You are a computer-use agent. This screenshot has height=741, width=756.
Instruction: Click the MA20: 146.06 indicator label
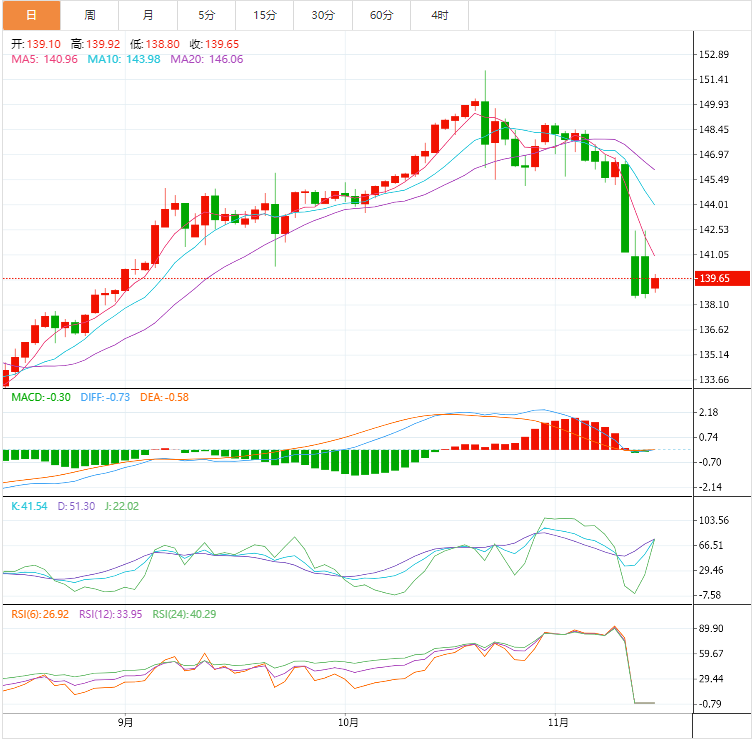point(206,59)
